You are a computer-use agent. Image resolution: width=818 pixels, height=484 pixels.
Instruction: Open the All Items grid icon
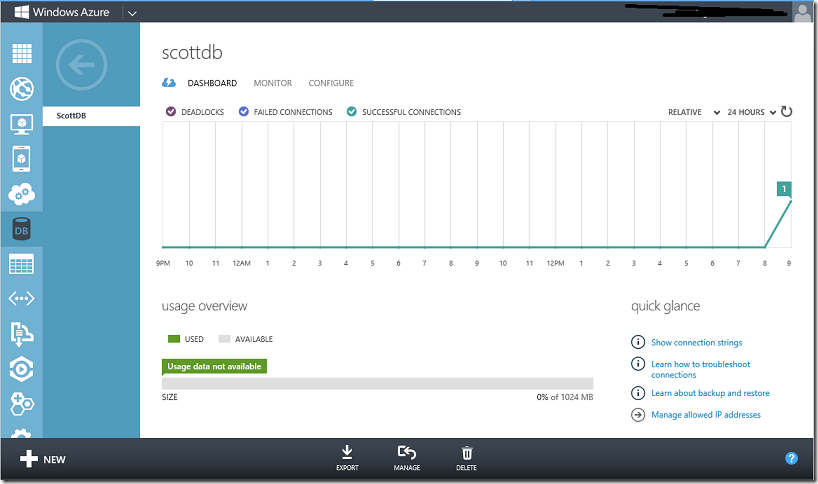click(x=21, y=53)
